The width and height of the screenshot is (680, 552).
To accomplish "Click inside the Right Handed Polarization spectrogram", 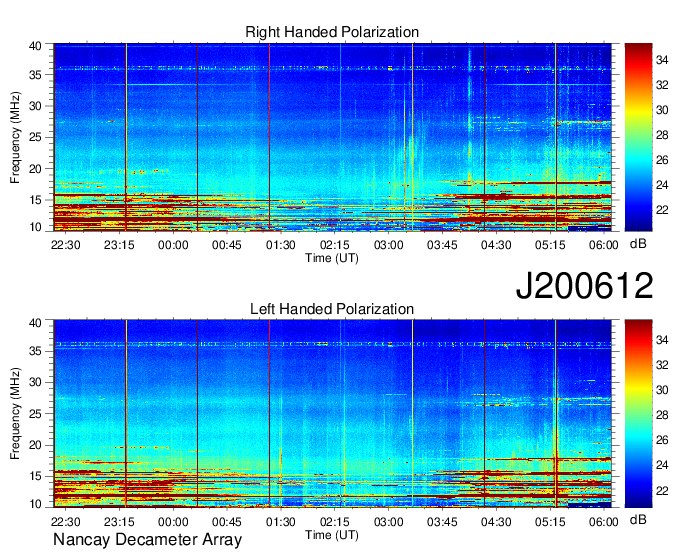I will pos(333,137).
